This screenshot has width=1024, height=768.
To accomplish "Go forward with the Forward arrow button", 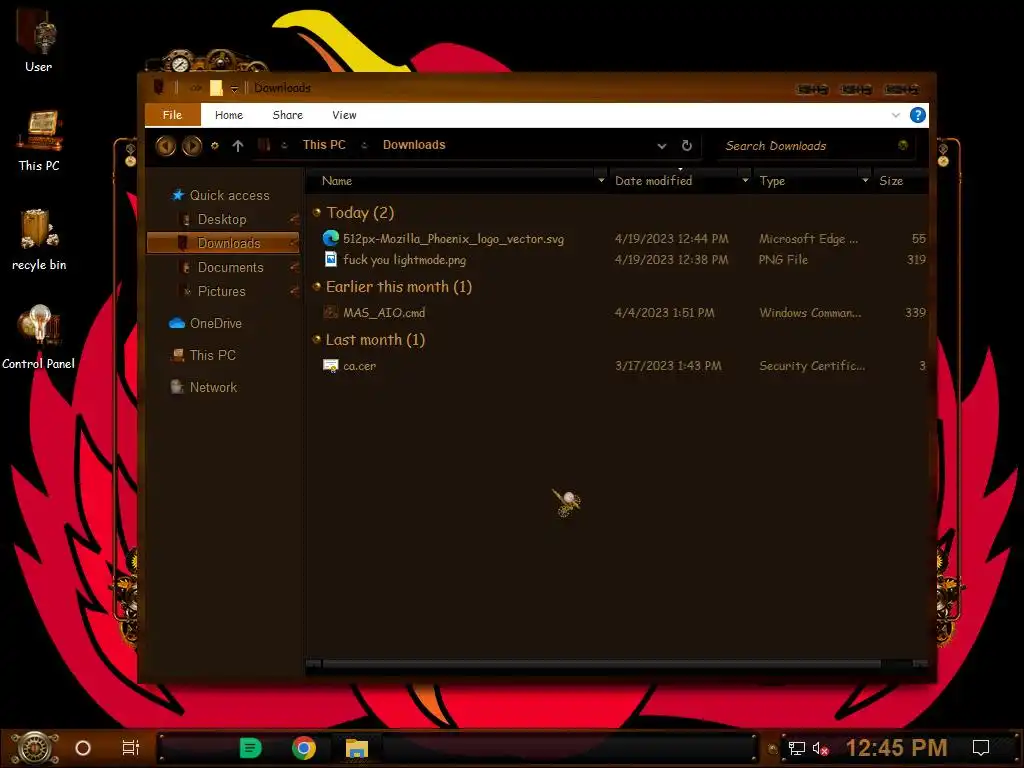I will (191, 146).
